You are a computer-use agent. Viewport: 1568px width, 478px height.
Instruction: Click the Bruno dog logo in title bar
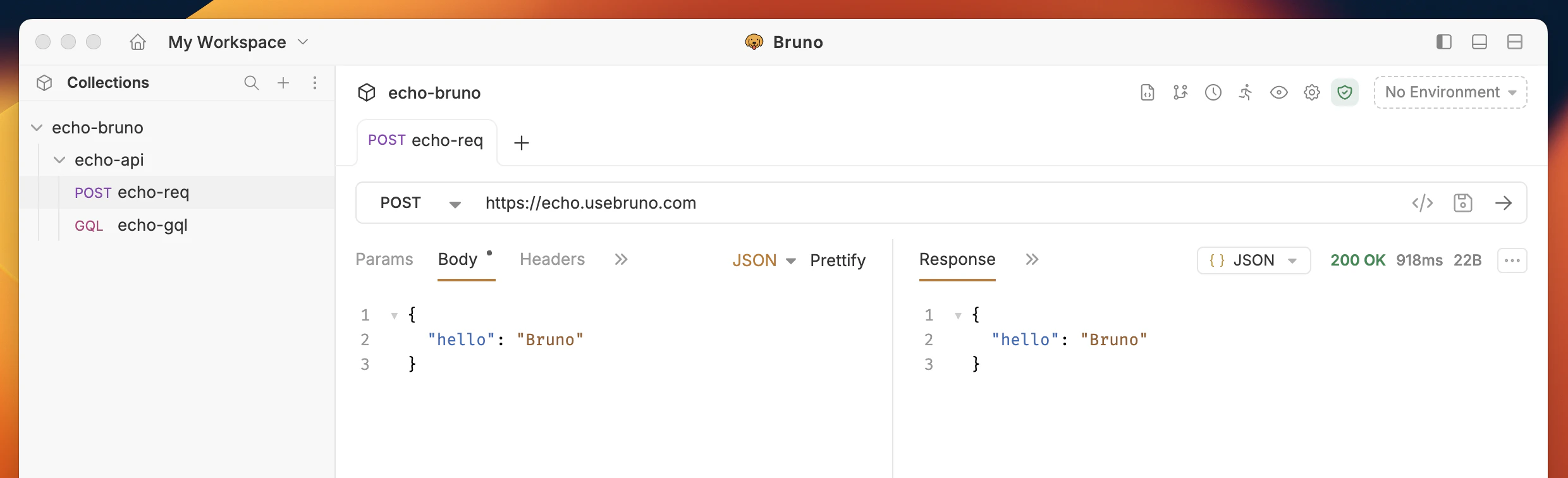(754, 42)
